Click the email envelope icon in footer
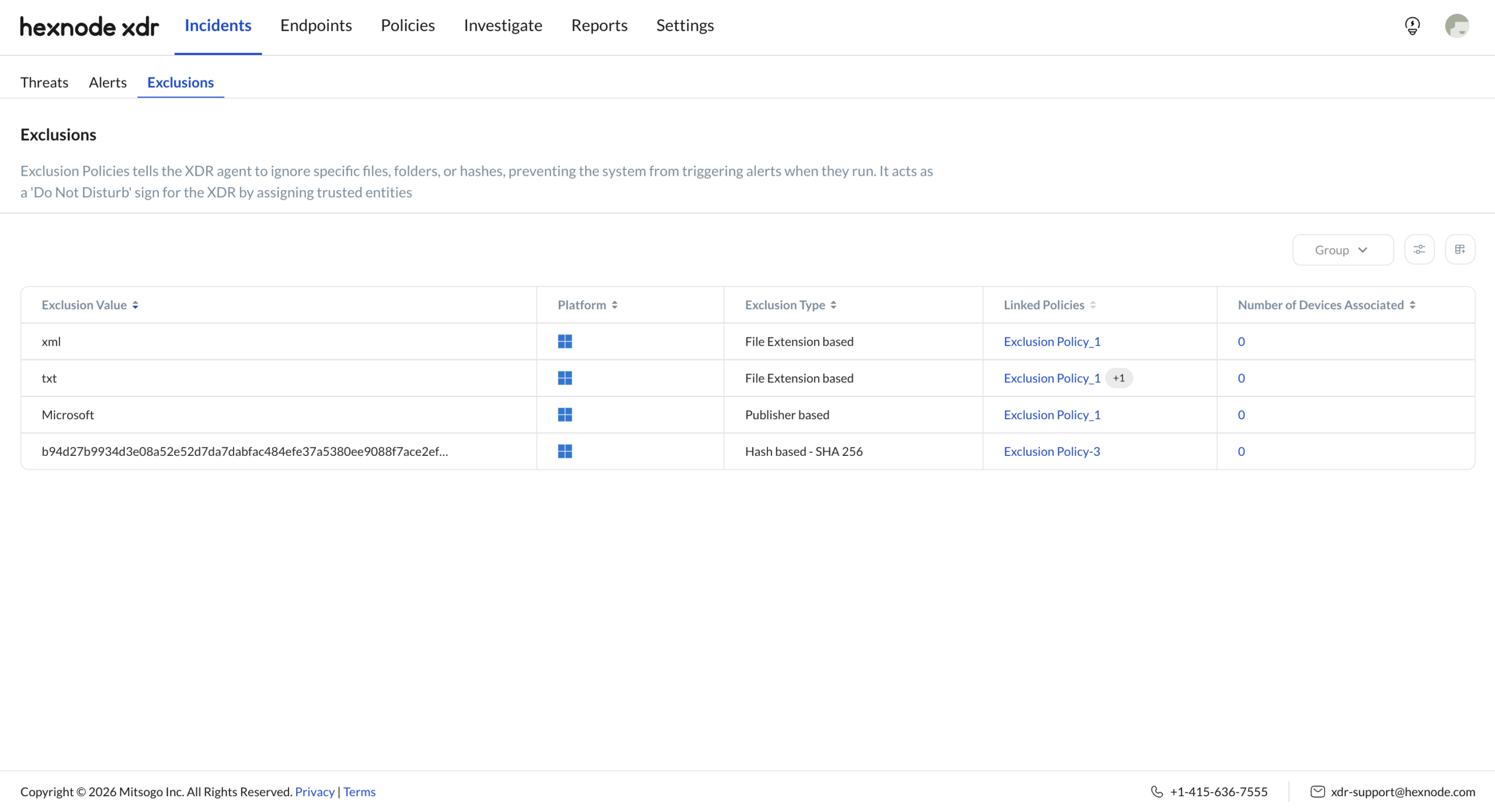1495x812 pixels. tap(1317, 792)
